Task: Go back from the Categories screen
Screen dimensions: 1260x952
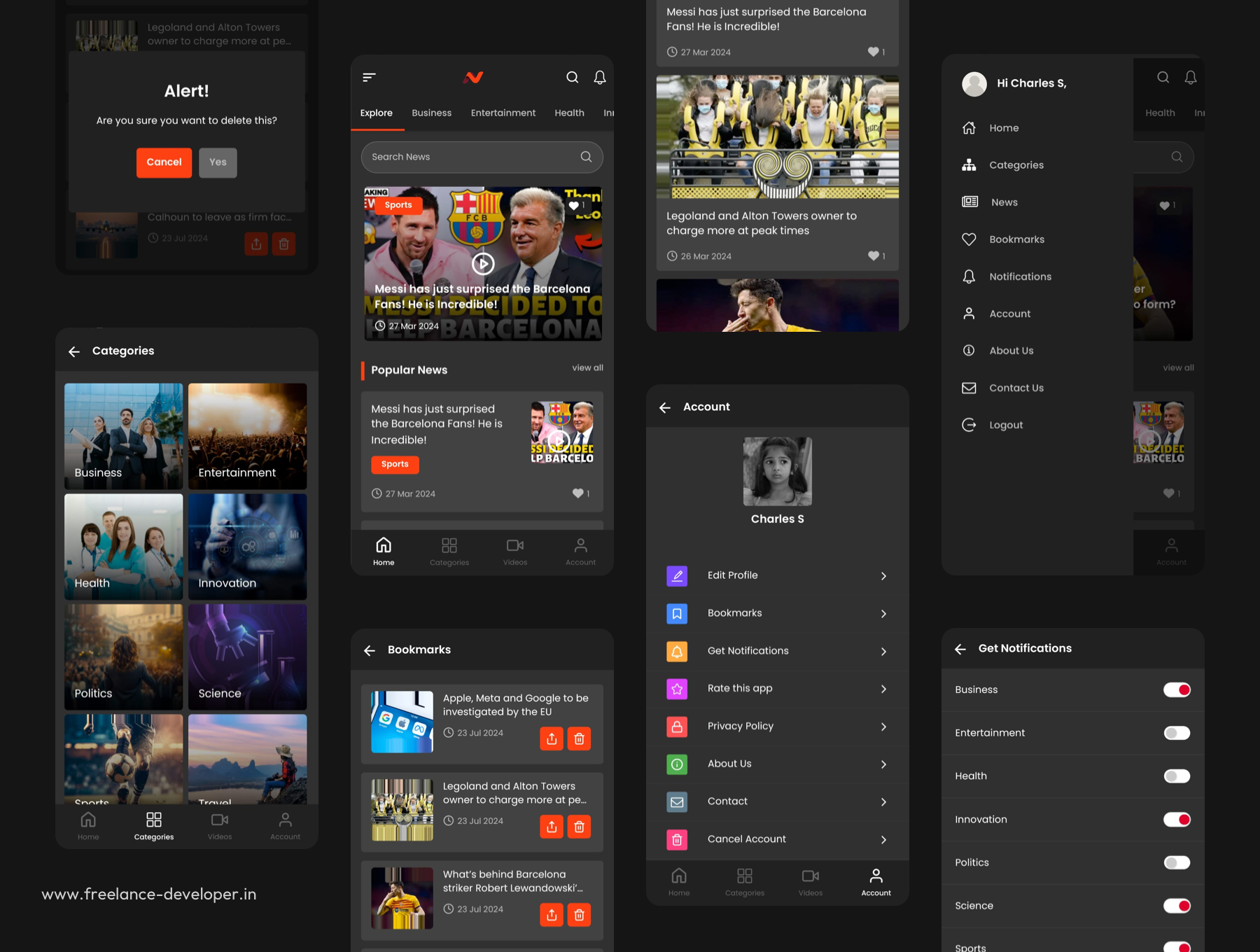Action: point(74,351)
